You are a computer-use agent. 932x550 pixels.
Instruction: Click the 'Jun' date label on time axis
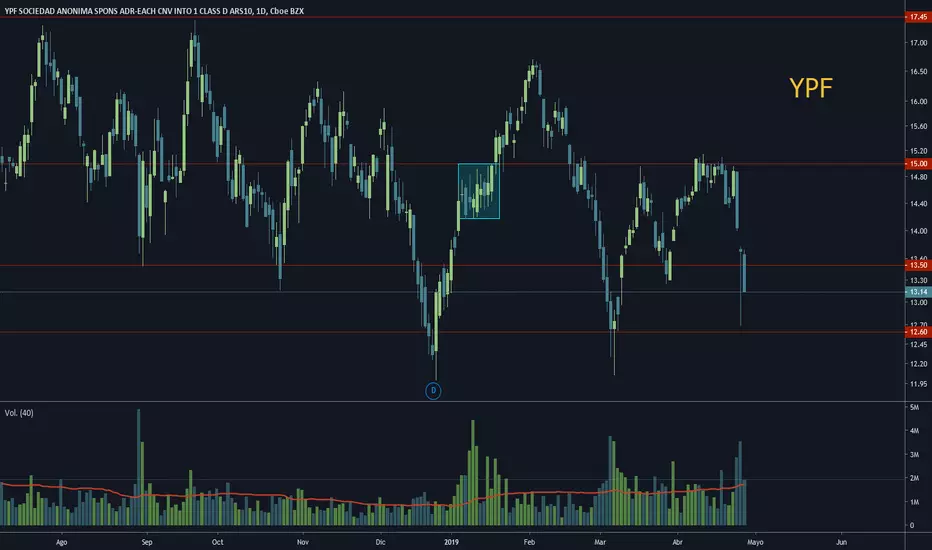841,542
